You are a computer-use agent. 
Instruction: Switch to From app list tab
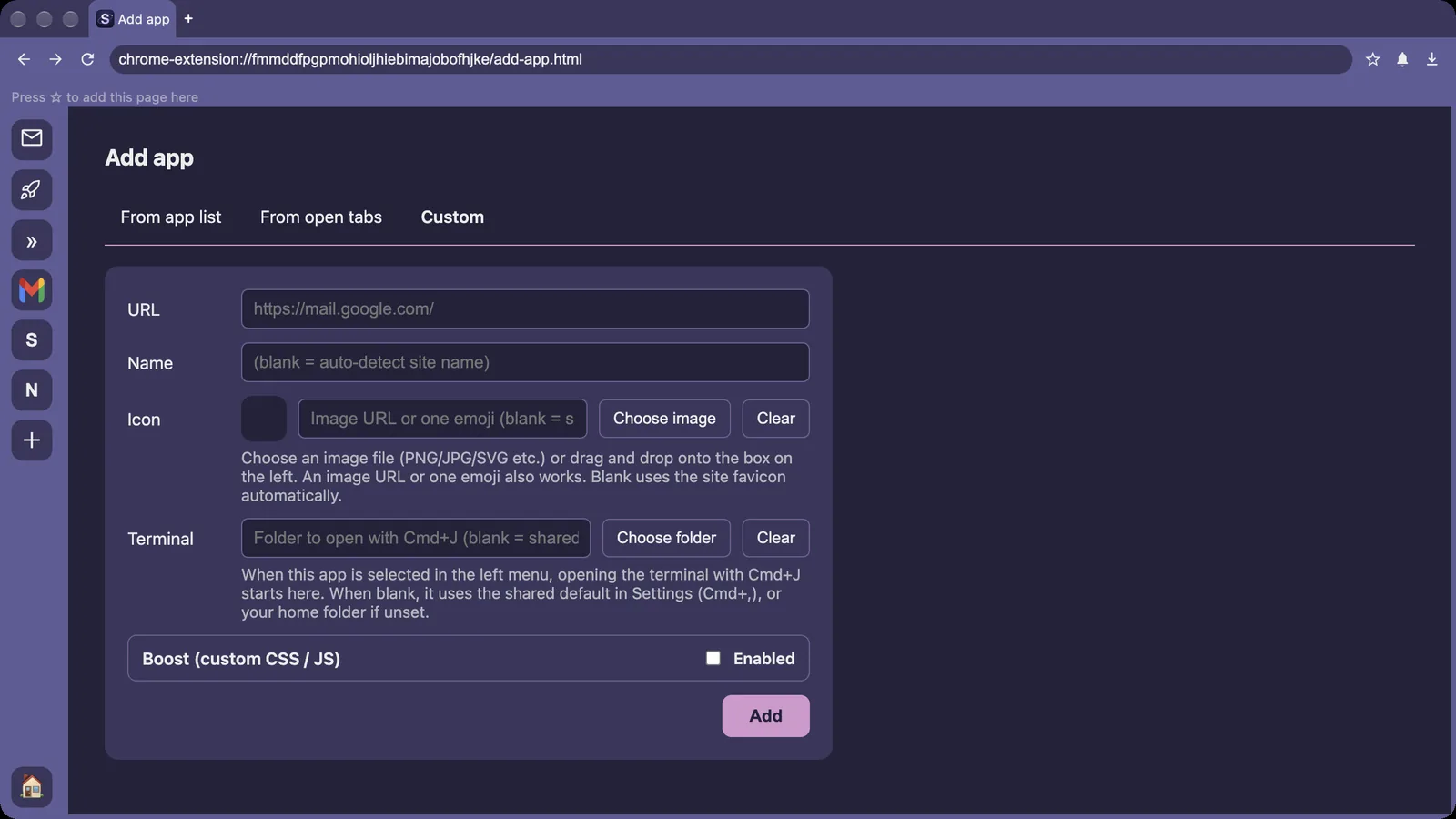click(x=171, y=217)
